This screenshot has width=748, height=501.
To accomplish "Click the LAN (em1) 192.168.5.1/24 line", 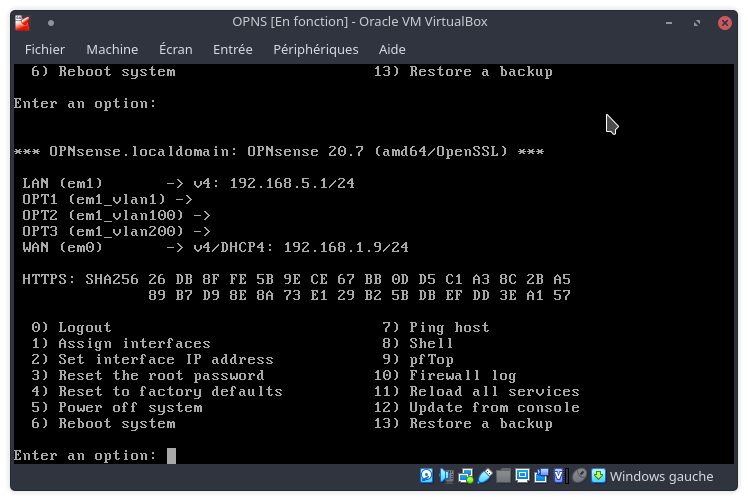I will 188,183.
